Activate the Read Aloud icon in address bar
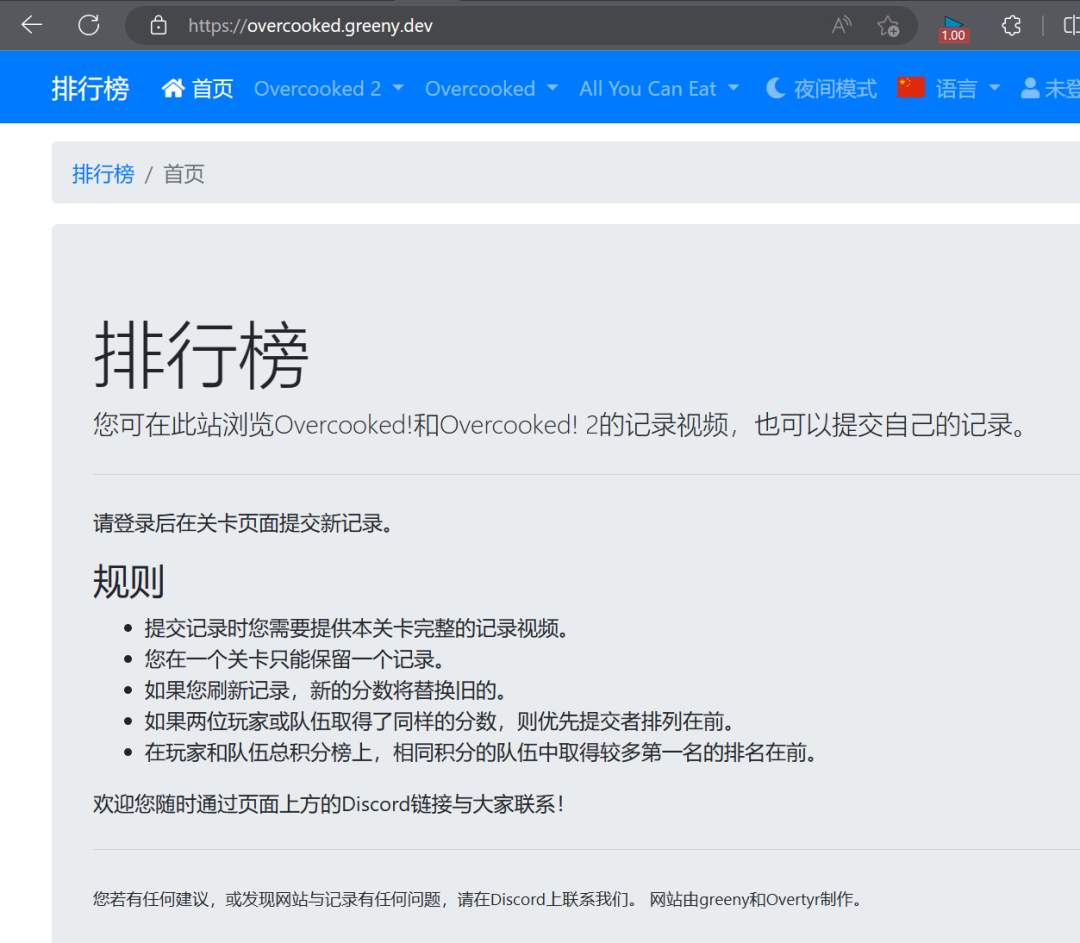The height and width of the screenshot is (943, 1080). point(842,26)
